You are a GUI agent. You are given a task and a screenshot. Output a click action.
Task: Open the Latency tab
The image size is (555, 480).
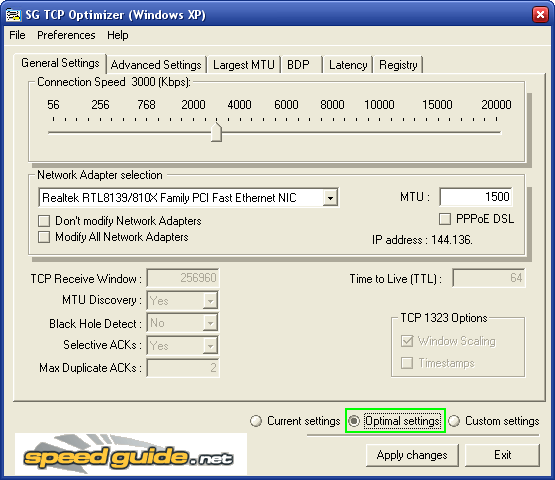[348, 65]
